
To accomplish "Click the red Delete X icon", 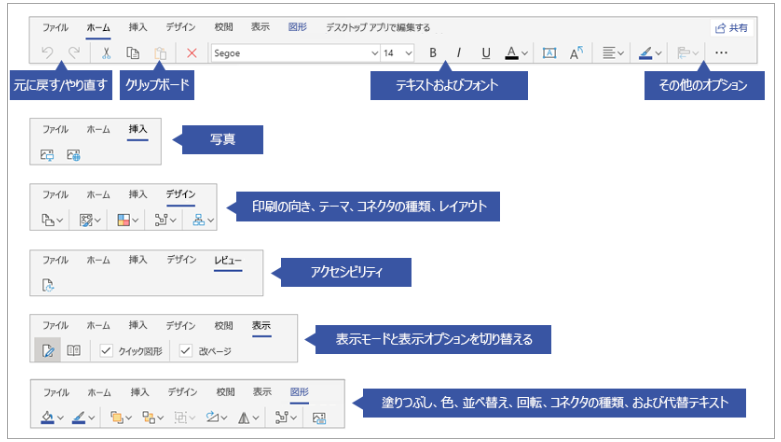I will click(x=192, y=53).
